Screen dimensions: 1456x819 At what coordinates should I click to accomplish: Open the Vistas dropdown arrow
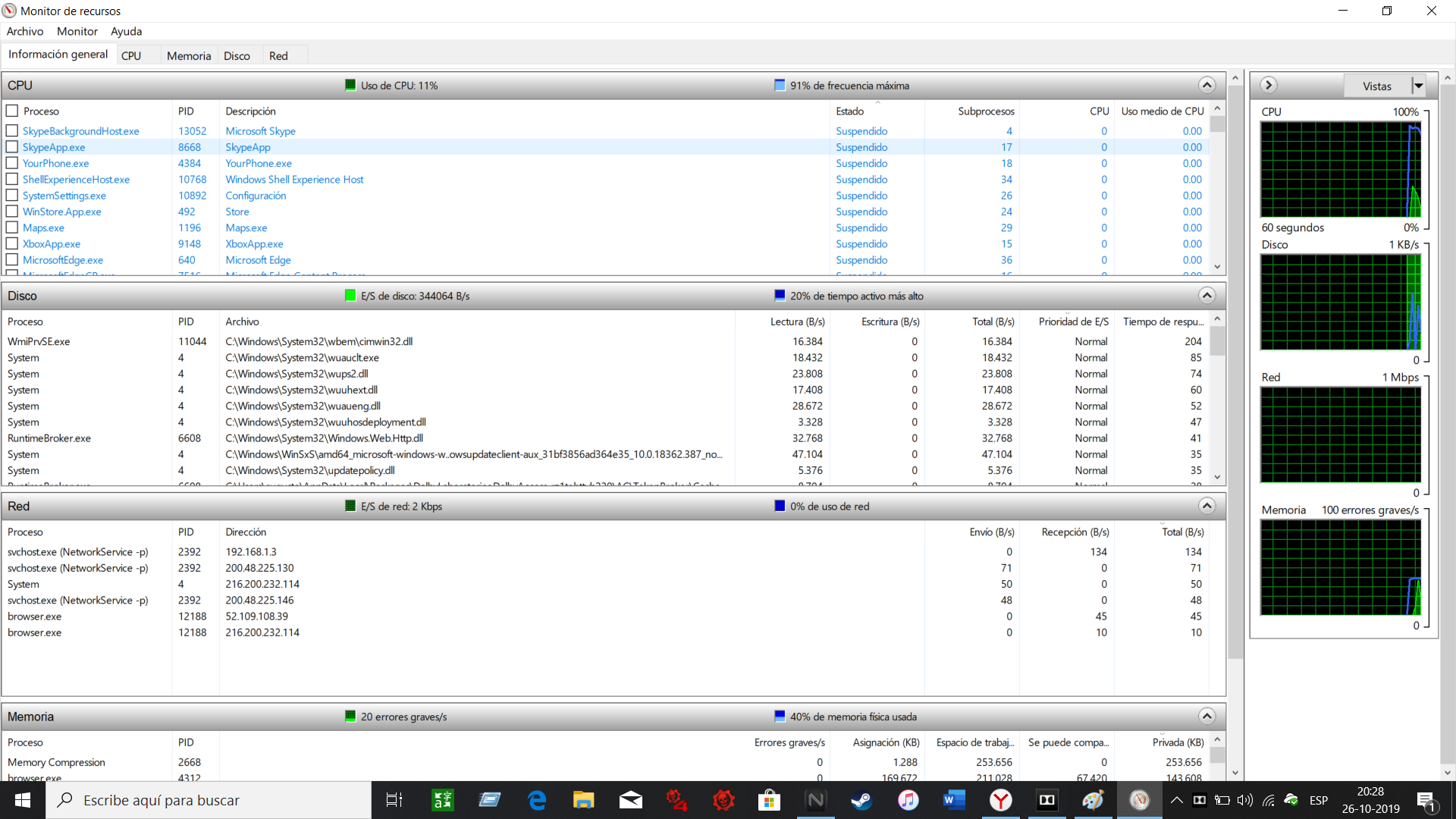[1418, 86]
